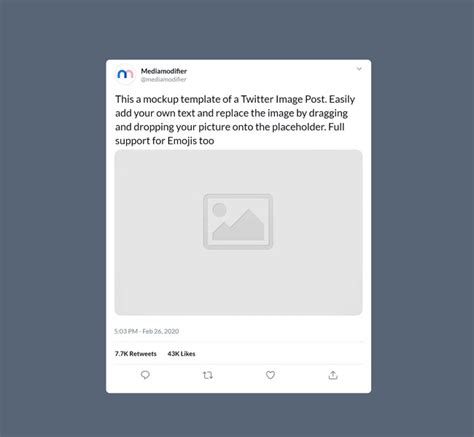Click the slate background outside the tweet card
The image size is (474, 437).
pyautogui.click(x=53, y=217)
